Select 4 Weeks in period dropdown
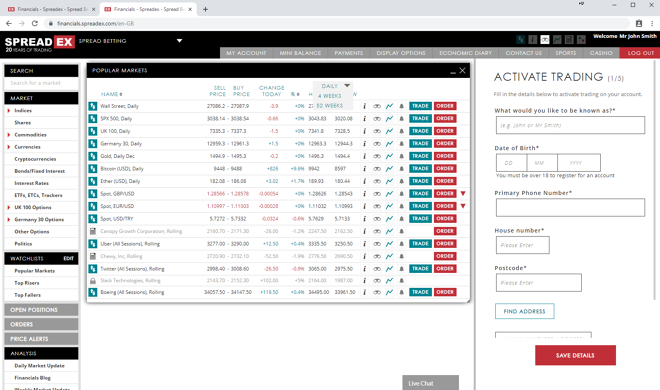This screenshot has width=660, height=390. pyautogui.click(x=330, y=96)
